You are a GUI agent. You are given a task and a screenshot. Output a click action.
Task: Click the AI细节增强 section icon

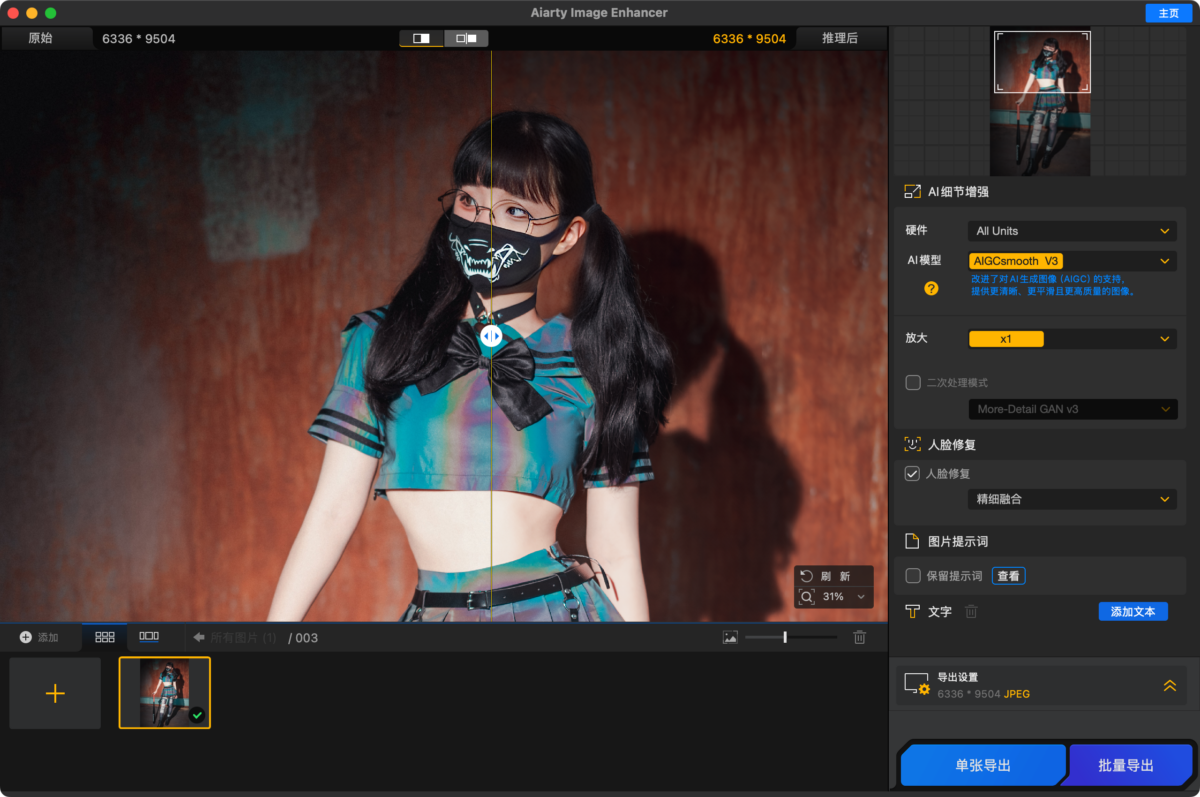(x=912, y=191)
